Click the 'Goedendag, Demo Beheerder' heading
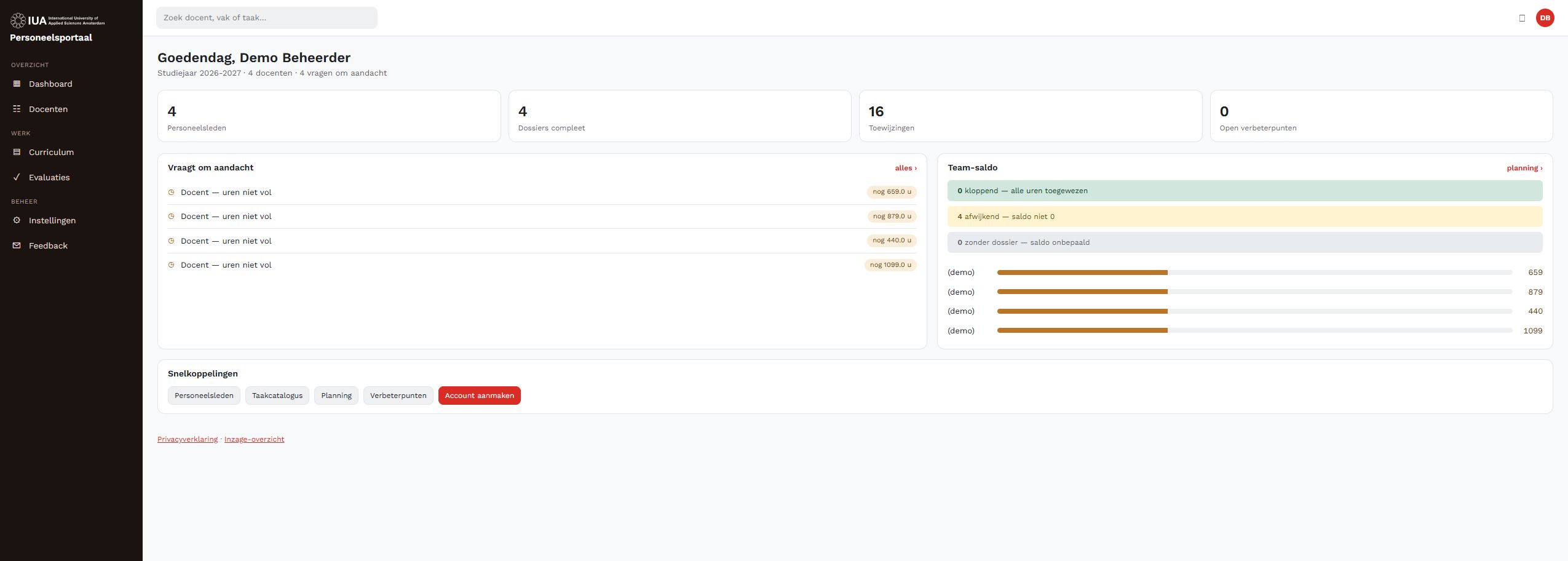1568x561 pixels. point(254,58)
